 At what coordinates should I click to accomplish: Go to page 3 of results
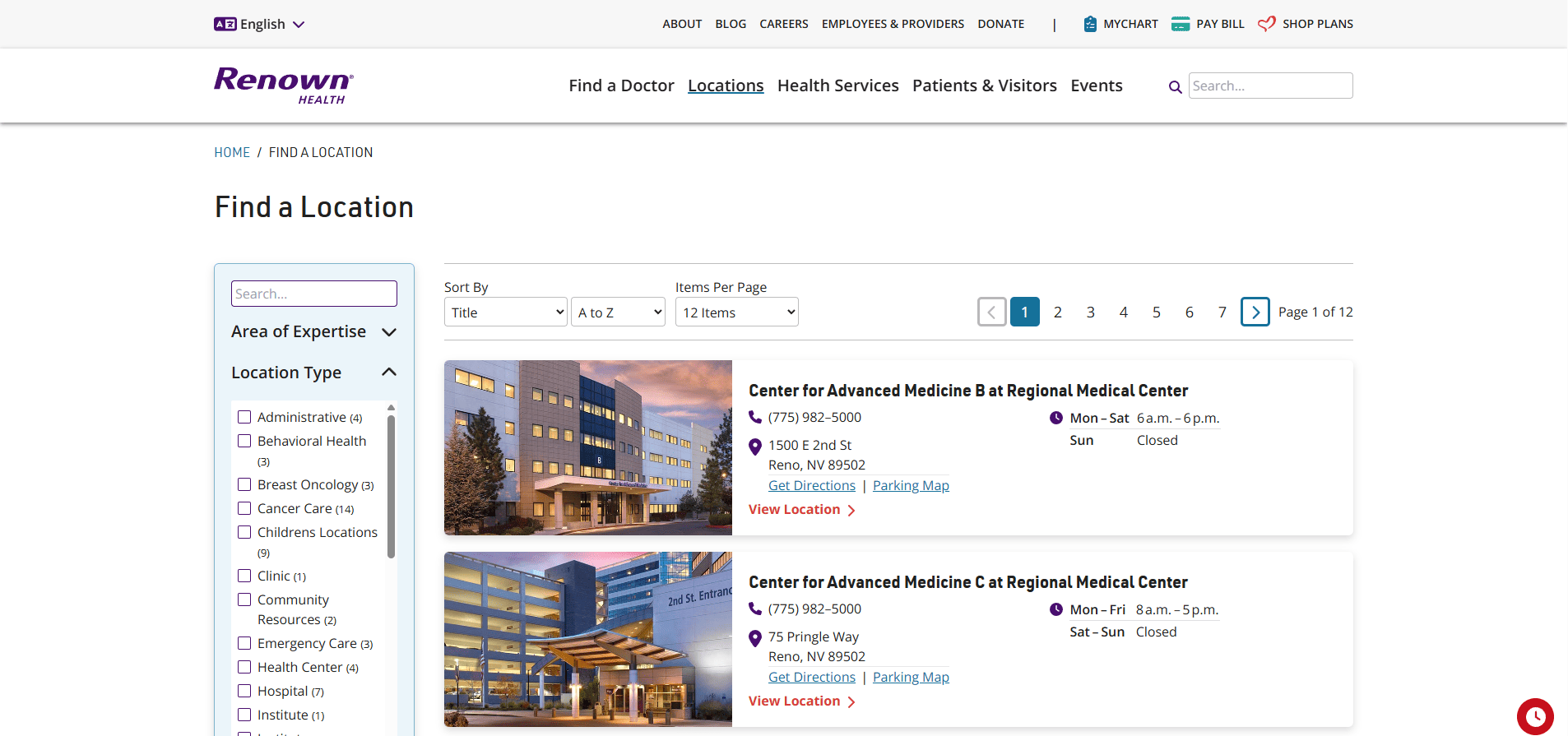pyautogui.click(x=1091, y=312)
